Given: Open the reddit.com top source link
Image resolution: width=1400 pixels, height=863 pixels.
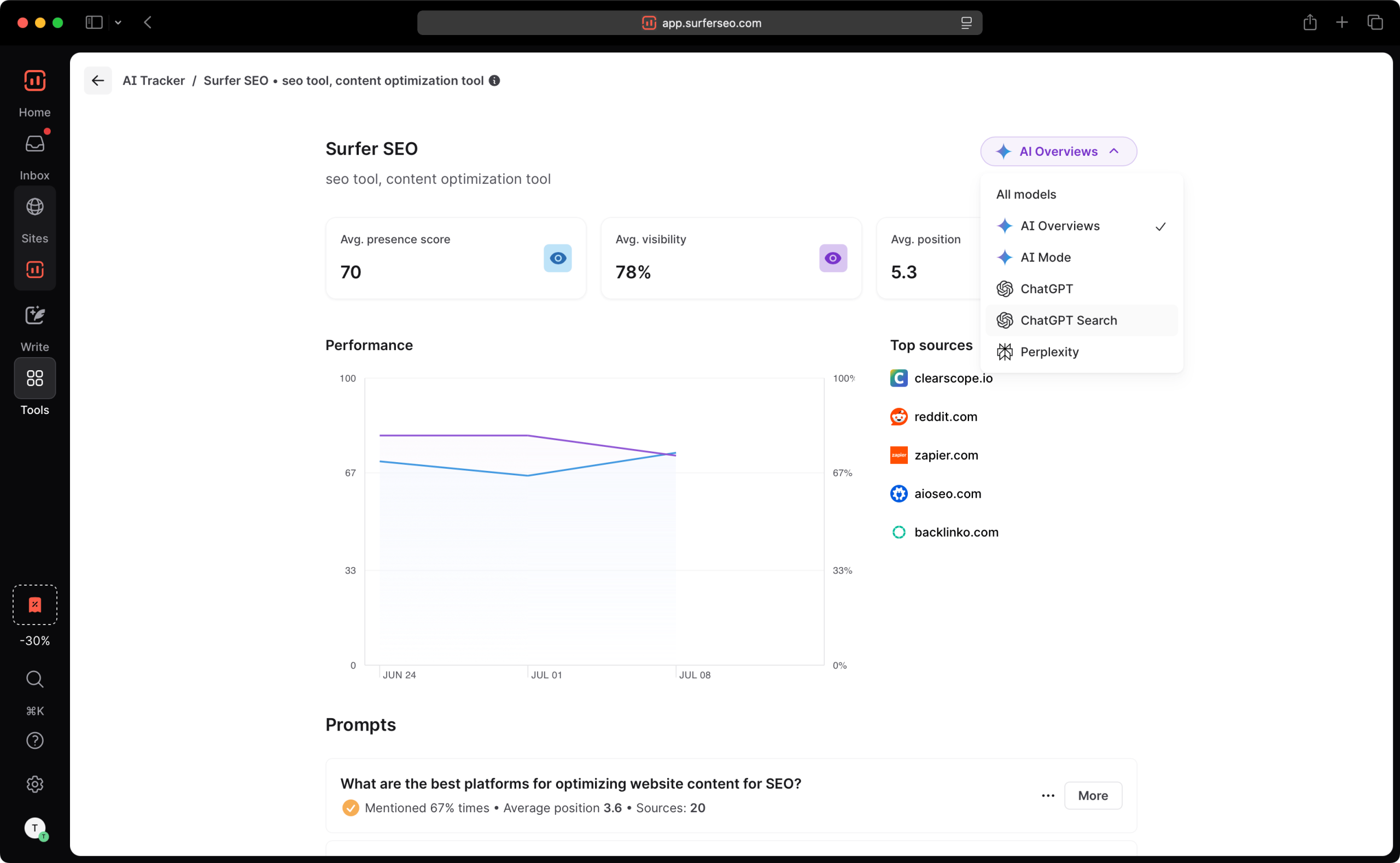Looking at the screenshot, I should click(x=945, y=416).
